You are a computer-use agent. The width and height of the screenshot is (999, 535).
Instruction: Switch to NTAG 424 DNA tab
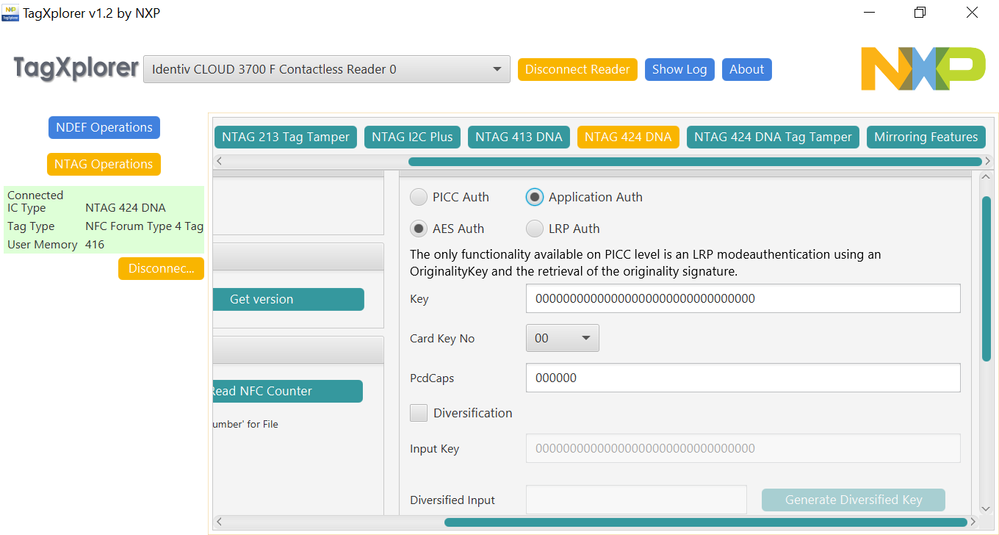click(x=628, y=137)
